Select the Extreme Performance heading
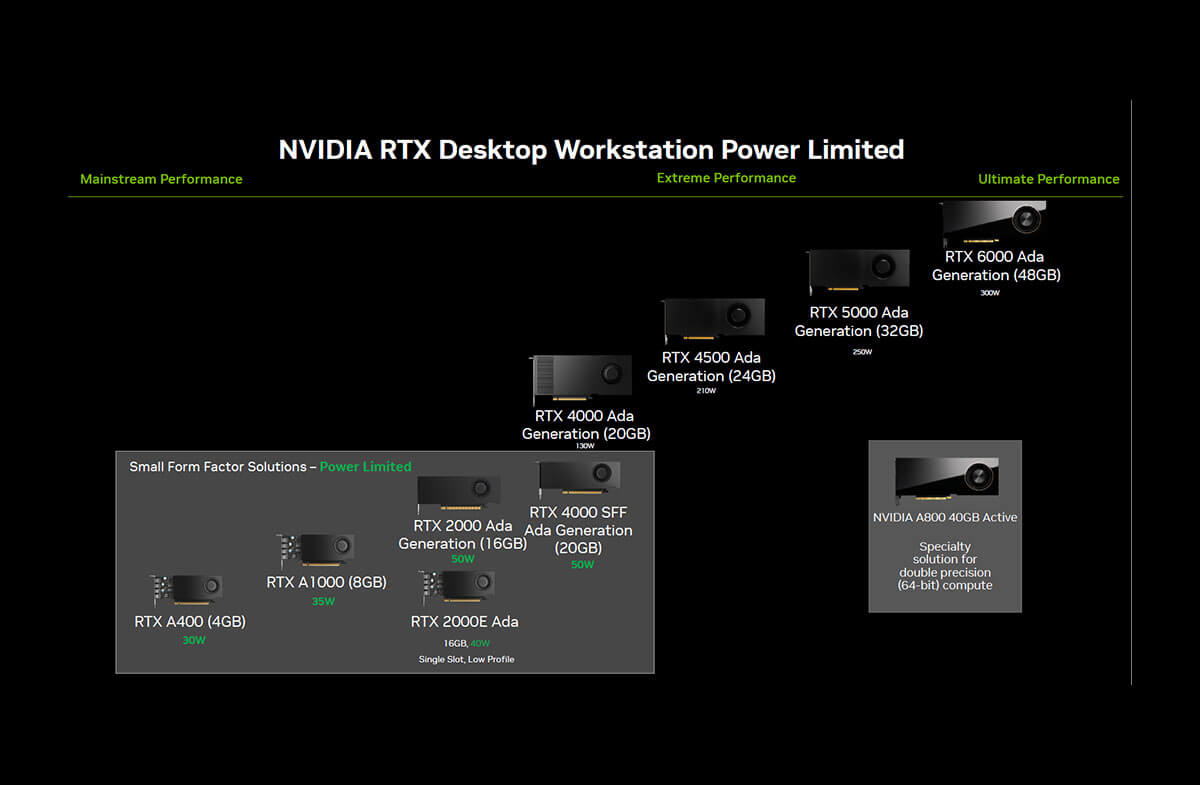1200x785 pixels. (x=726, y=178)
